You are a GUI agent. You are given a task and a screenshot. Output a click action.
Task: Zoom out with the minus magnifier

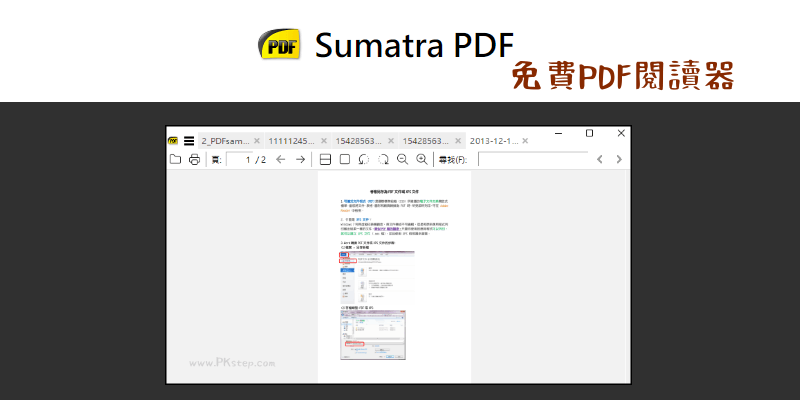[x=403, y=159]
